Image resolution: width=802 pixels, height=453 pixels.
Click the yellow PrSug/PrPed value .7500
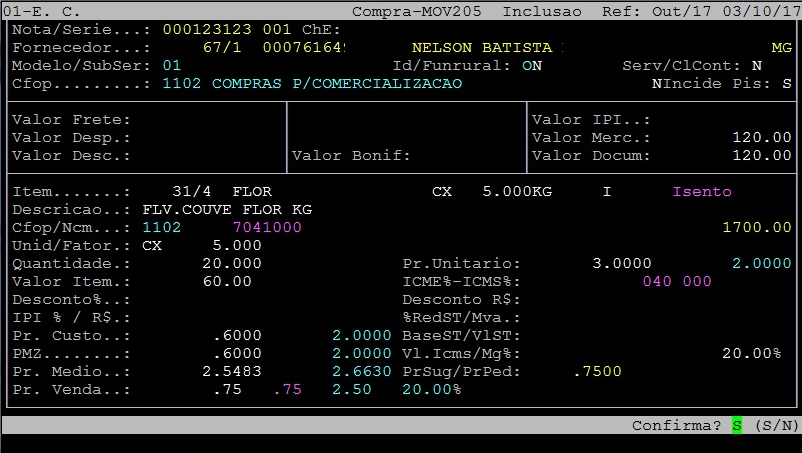tap(597, 371)
